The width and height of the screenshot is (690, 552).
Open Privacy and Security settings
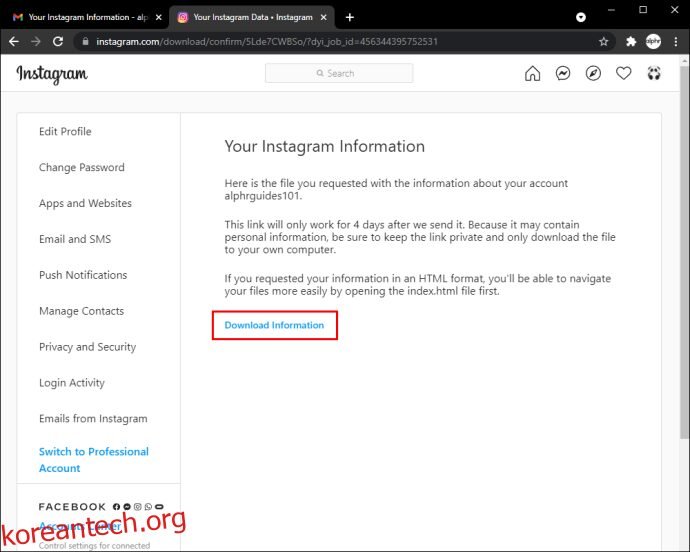pyautogui.click(x=88, y=347)
